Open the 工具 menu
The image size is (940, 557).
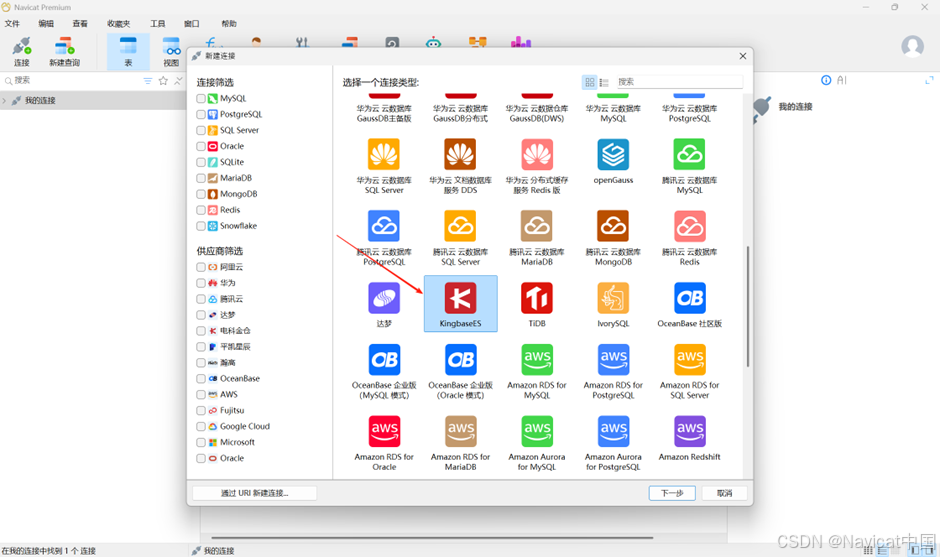tap(158, 23)
